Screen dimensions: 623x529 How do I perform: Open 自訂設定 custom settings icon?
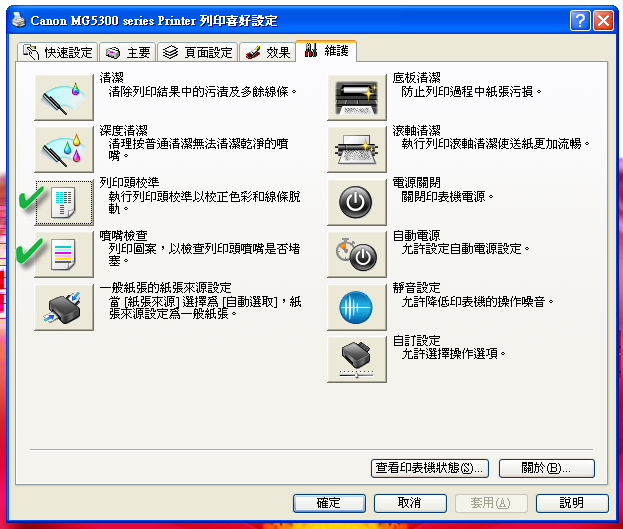(x=357, y=359)
